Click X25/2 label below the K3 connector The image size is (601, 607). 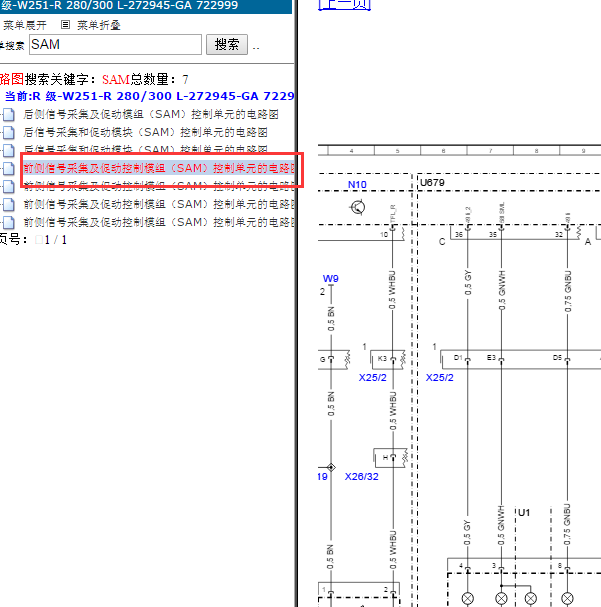coord(373,377)
